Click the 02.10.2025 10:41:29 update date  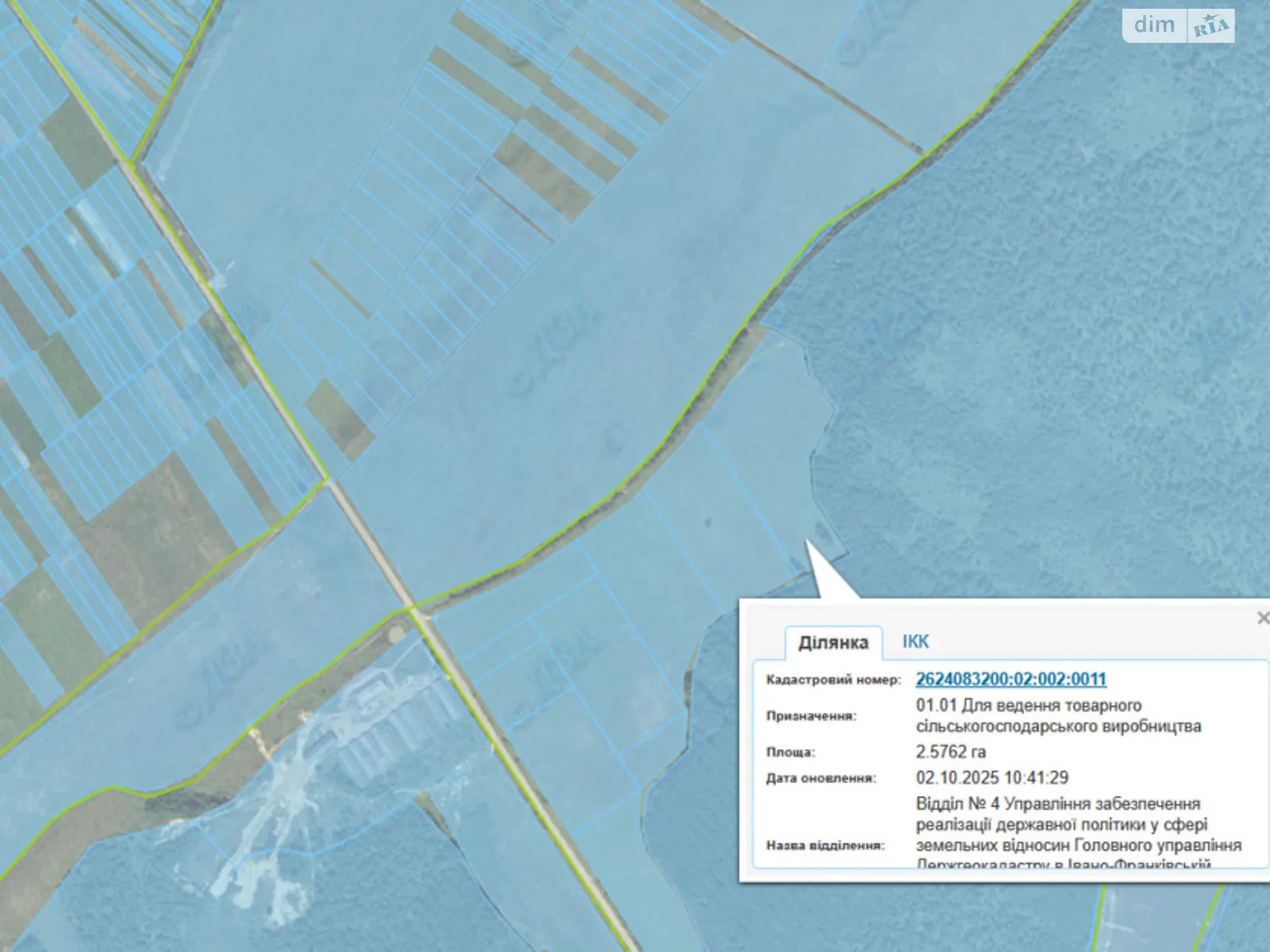(x=991, y=777)
